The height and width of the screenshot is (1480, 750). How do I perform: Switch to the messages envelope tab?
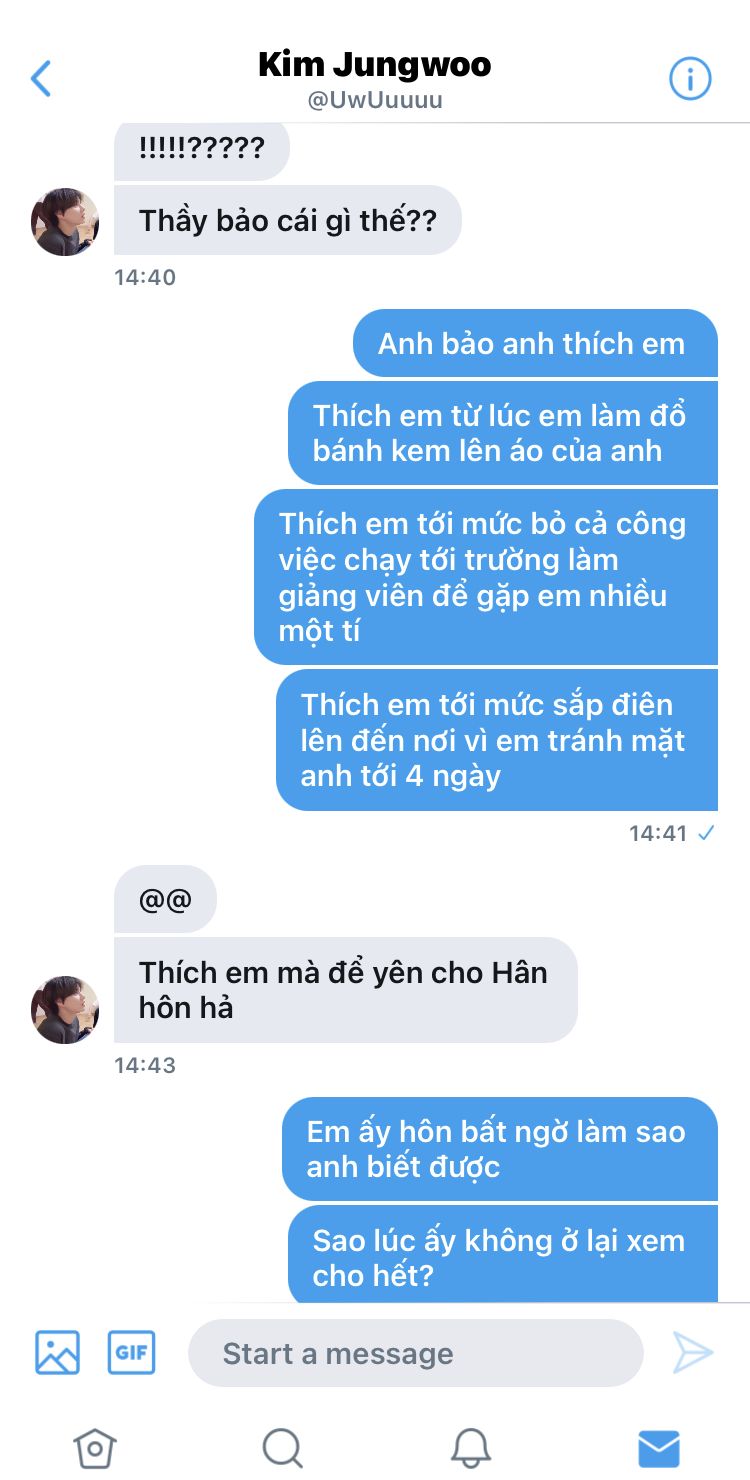659,1447
